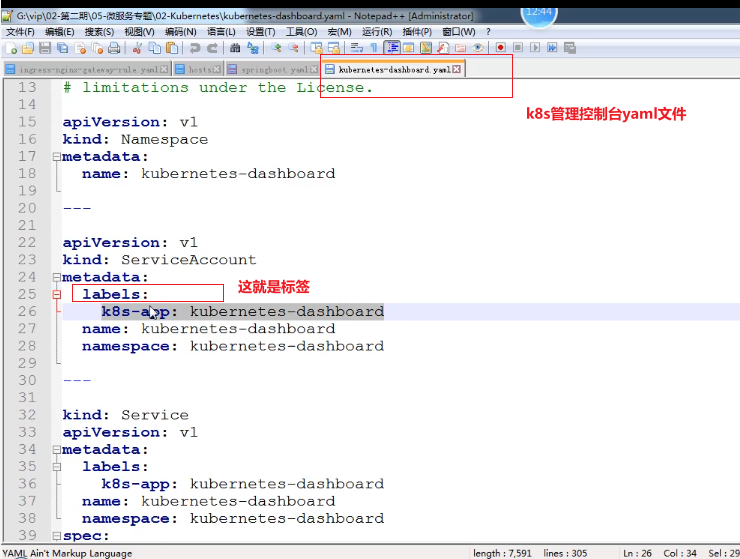The image size is (740, 559).
Task: Open the 窗口(W) menu
Action: coord(459,32)
